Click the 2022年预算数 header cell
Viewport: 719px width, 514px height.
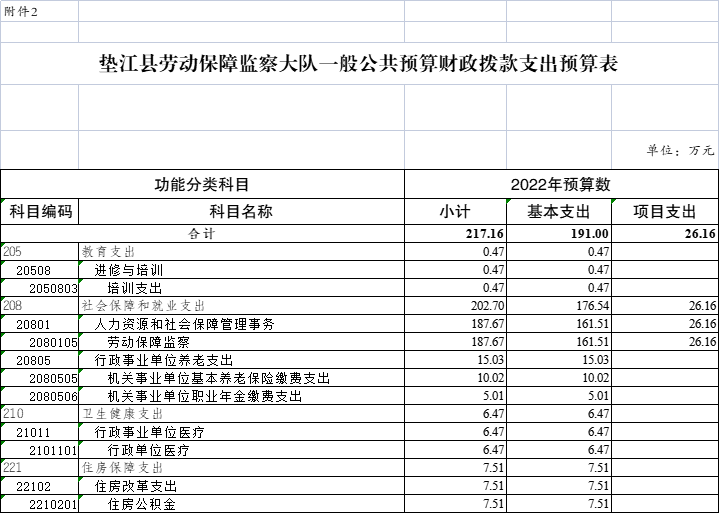pyautogui.click(x=561, y=184)
